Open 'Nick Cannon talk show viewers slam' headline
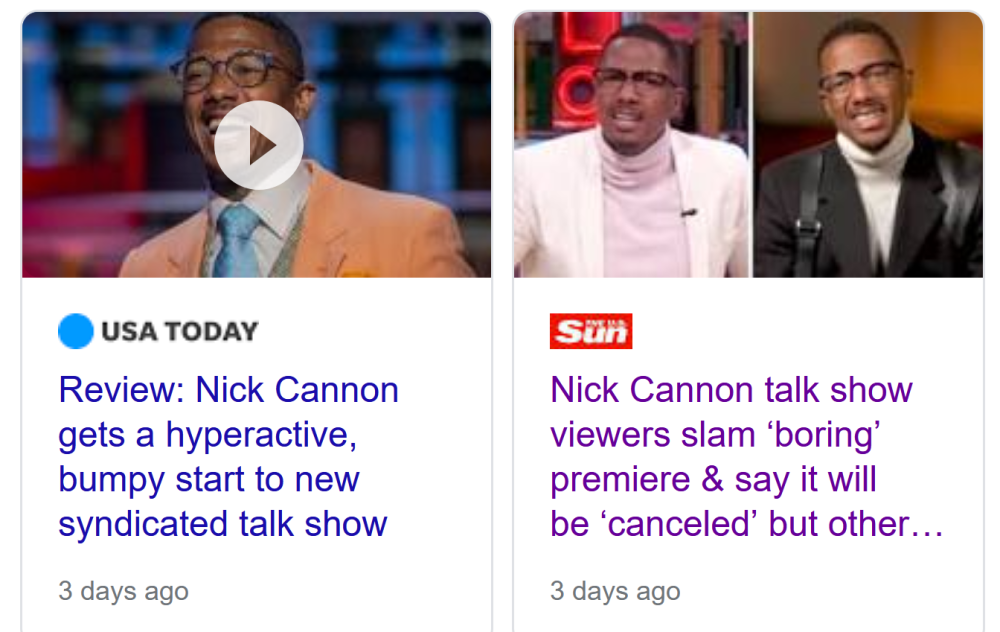Screen dimensions: 1000x632 click(746, 457)
